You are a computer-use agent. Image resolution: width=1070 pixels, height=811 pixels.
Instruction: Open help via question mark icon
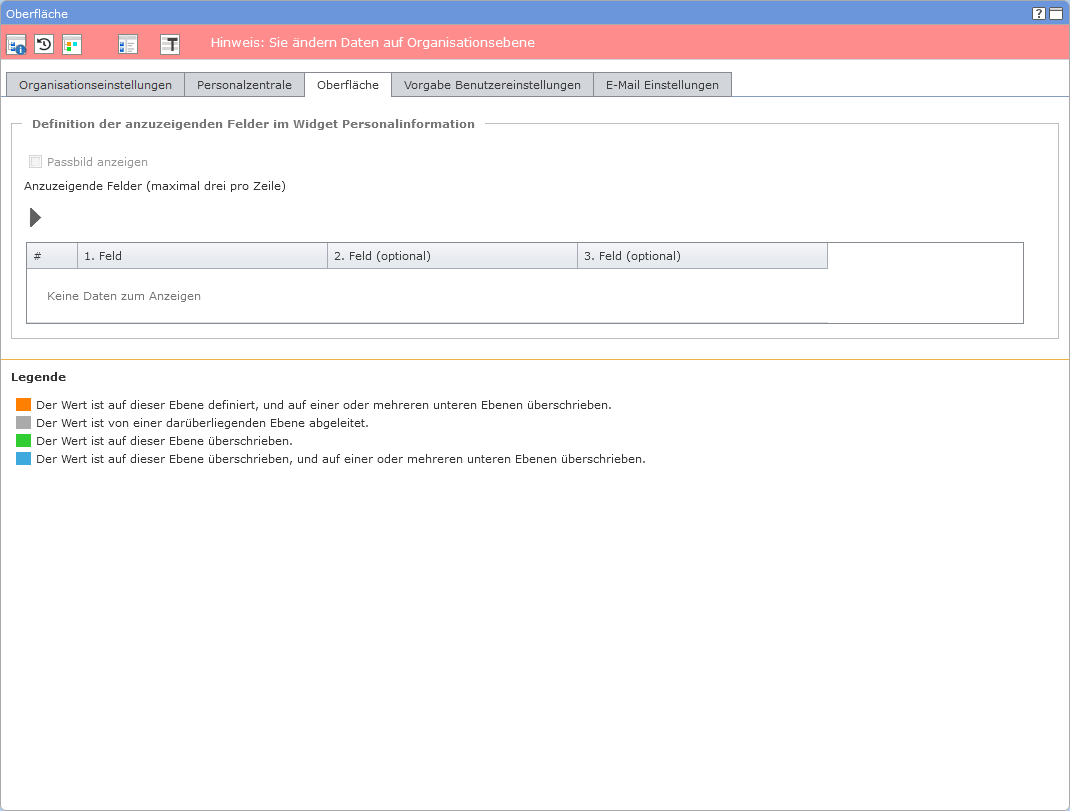(1039, 14)
